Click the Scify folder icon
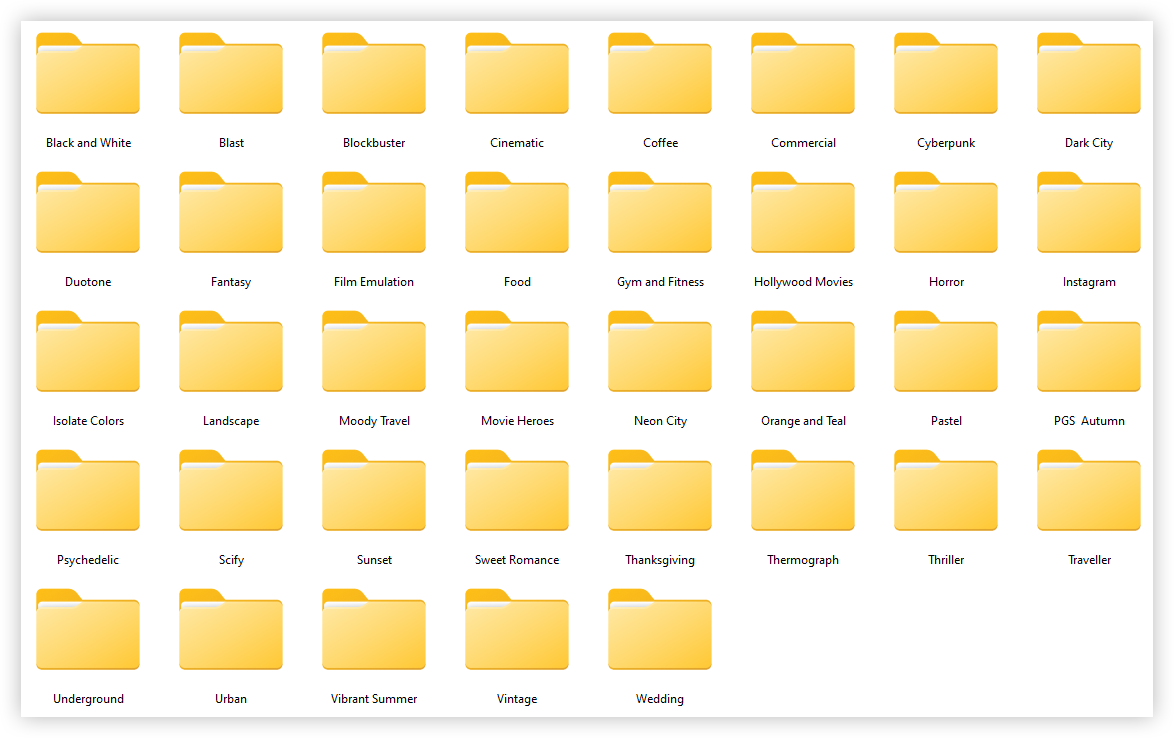This screenshot has width=1174, height=738. (231, 491)
